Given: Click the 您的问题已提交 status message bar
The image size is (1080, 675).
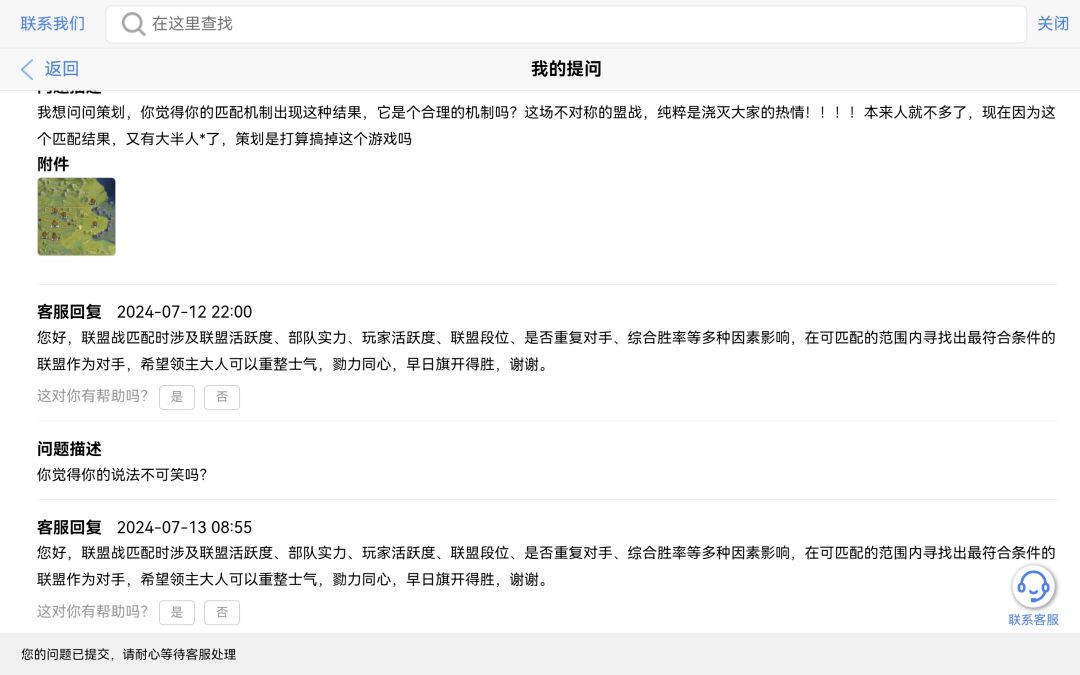Looking at the screenshot, I should click(x=540, y=654).
